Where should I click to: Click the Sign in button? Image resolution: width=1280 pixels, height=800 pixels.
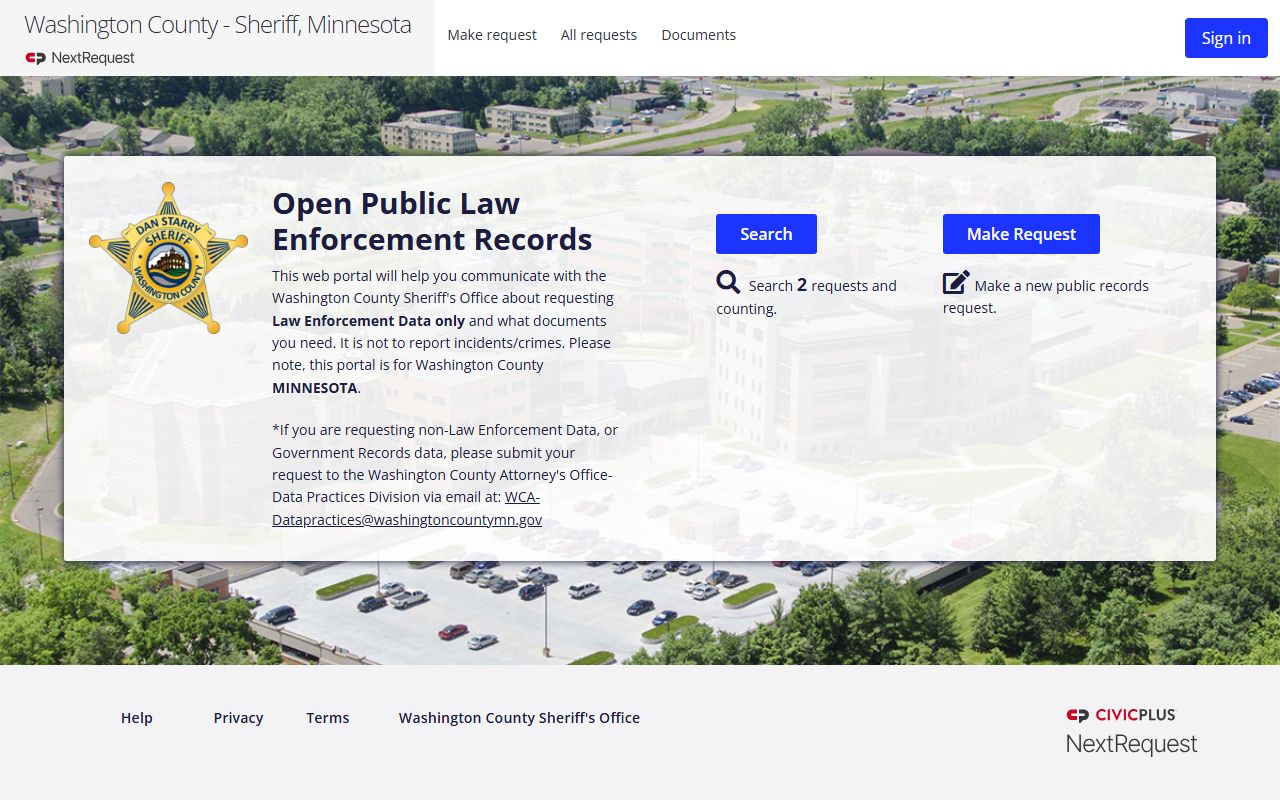click(1226, 38)
